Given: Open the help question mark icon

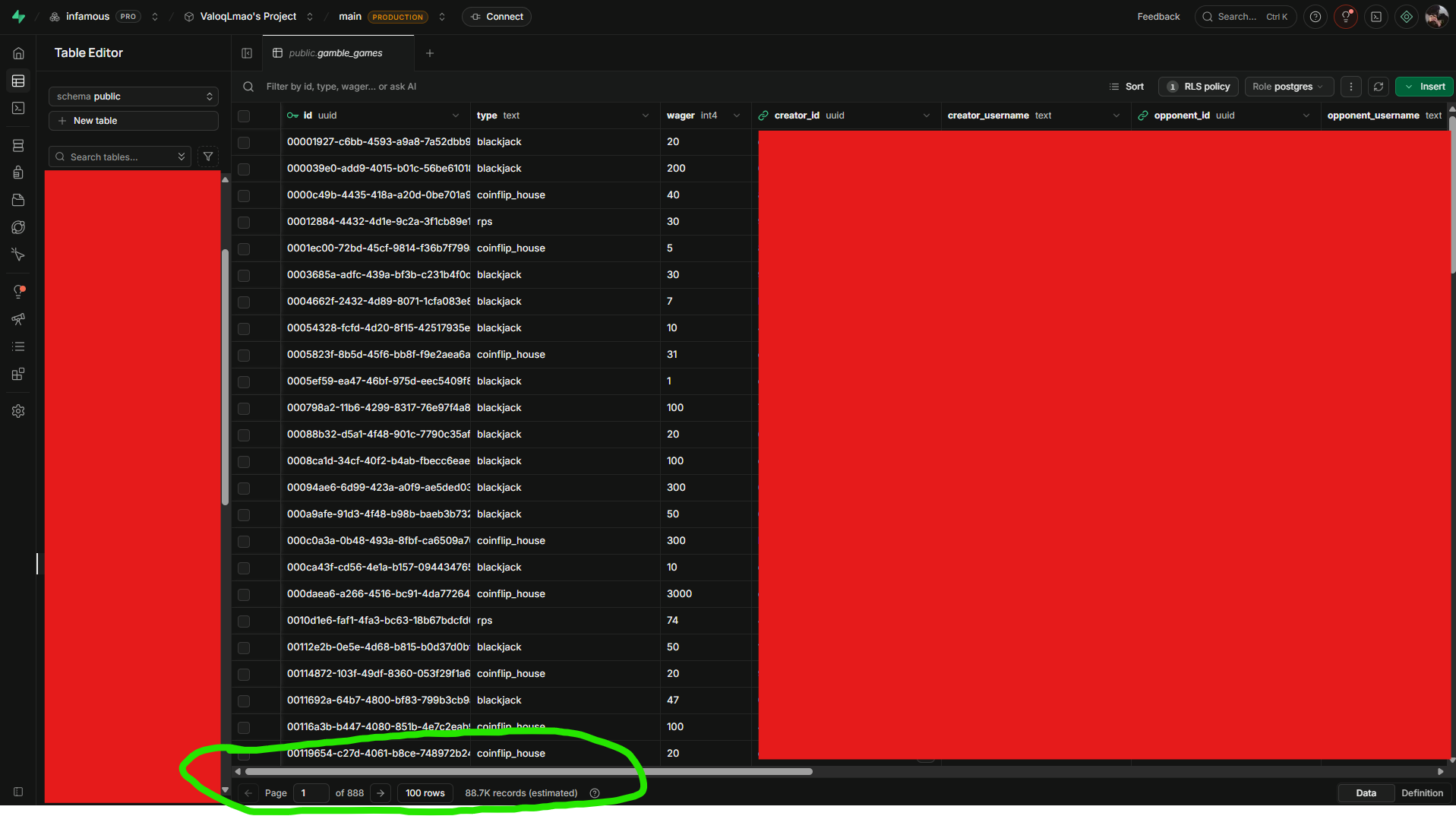Looking at the screenshot, I should [x=1315, y=17].
